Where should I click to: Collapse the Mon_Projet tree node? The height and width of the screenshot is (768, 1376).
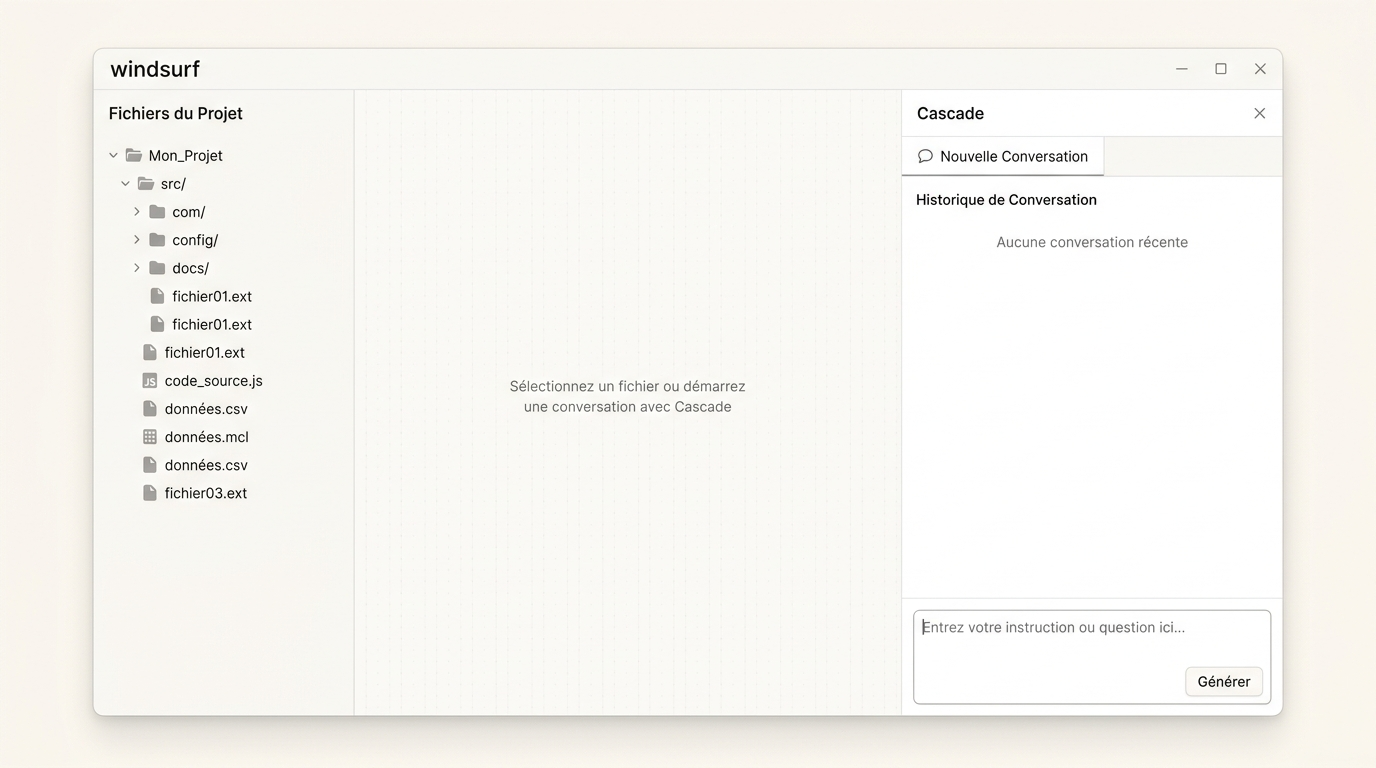point(113,156)
